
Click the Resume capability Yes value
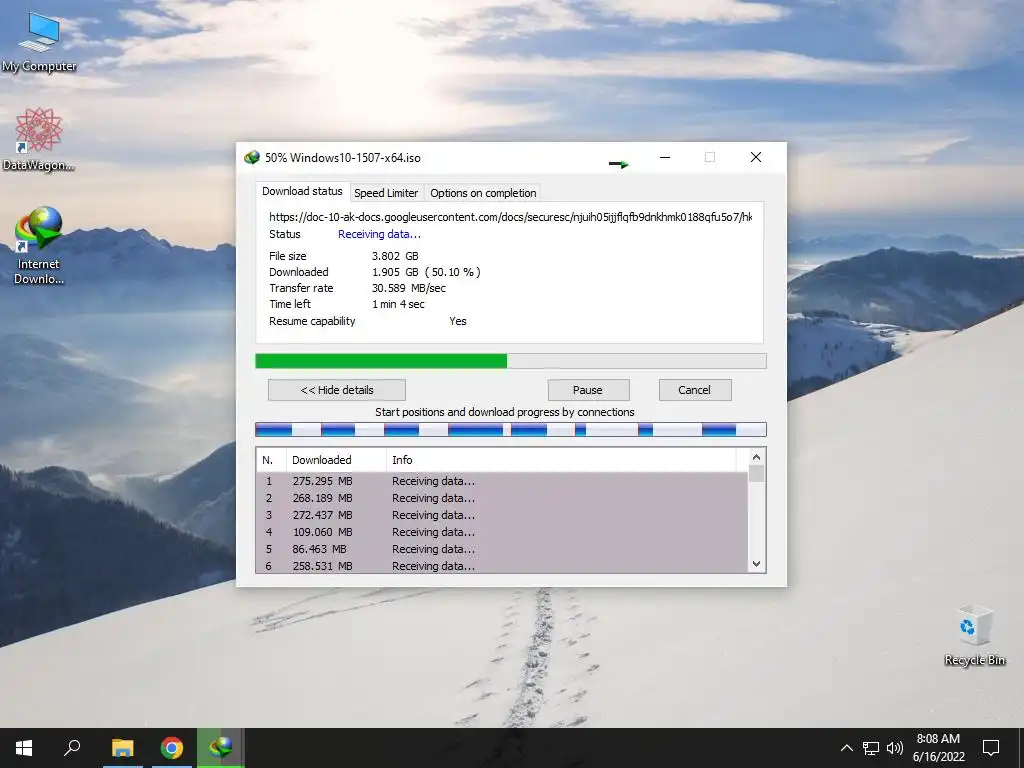[x=458, y=321]
